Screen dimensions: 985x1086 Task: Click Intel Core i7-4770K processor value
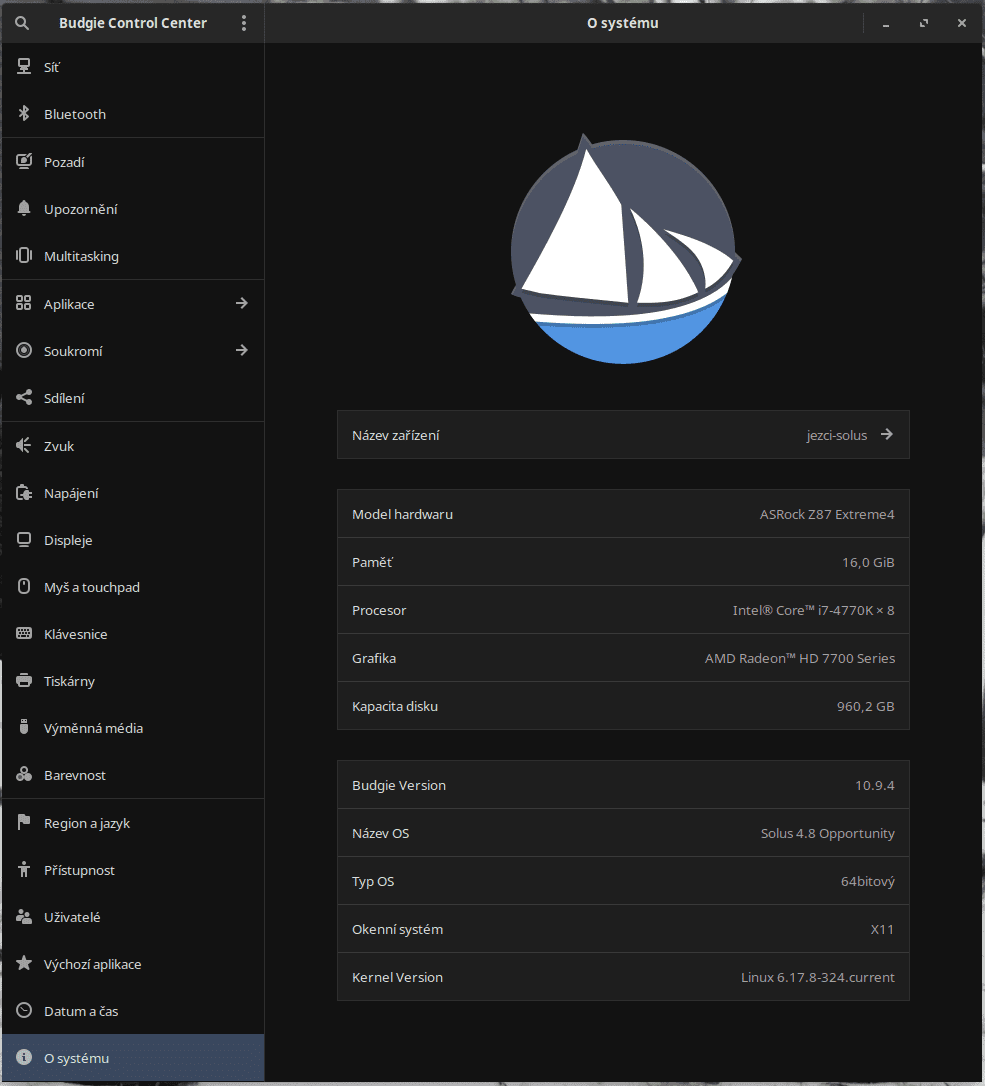coord(813,610)
